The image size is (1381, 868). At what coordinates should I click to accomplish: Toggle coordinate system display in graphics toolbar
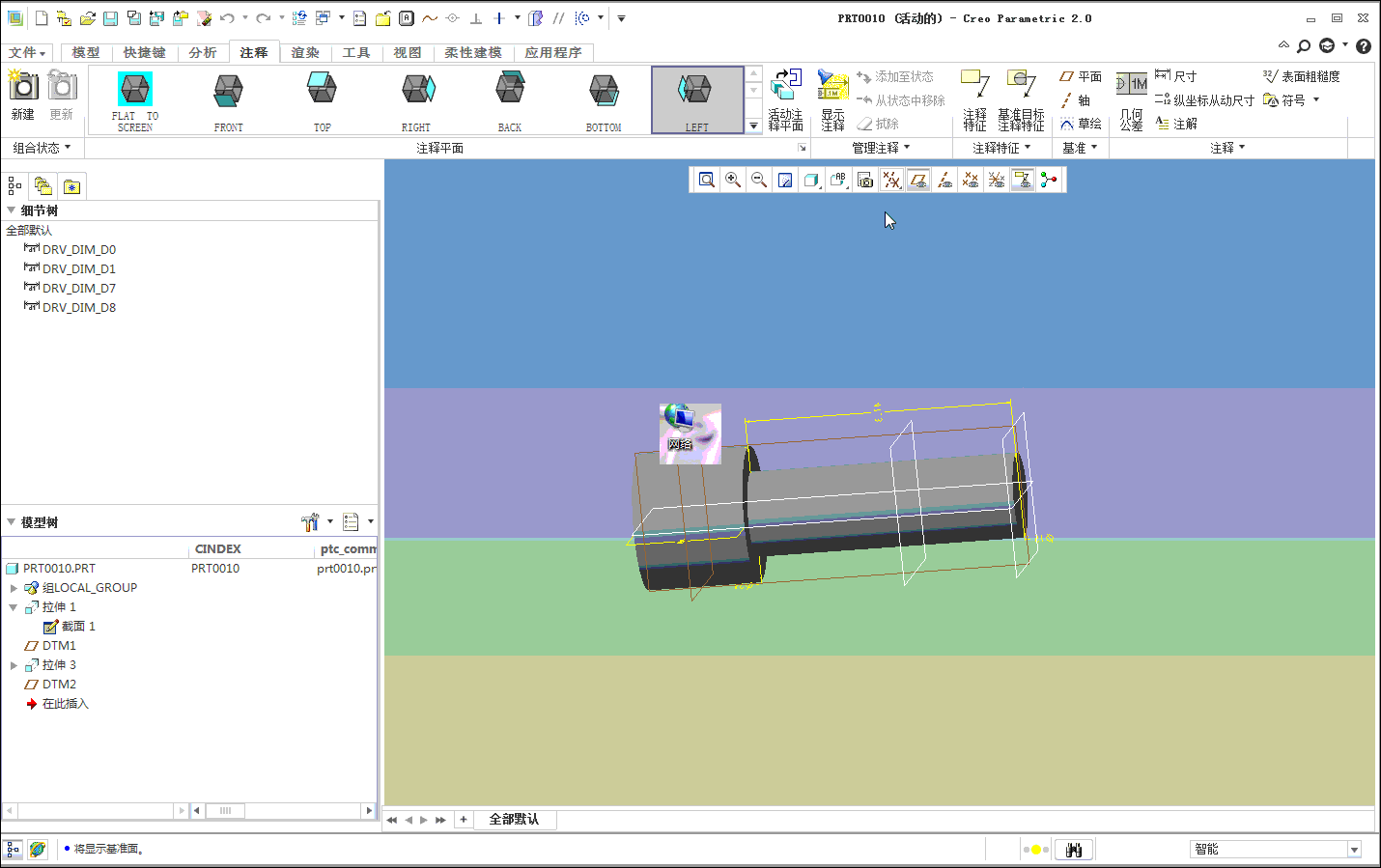click(x=997, y=180)
